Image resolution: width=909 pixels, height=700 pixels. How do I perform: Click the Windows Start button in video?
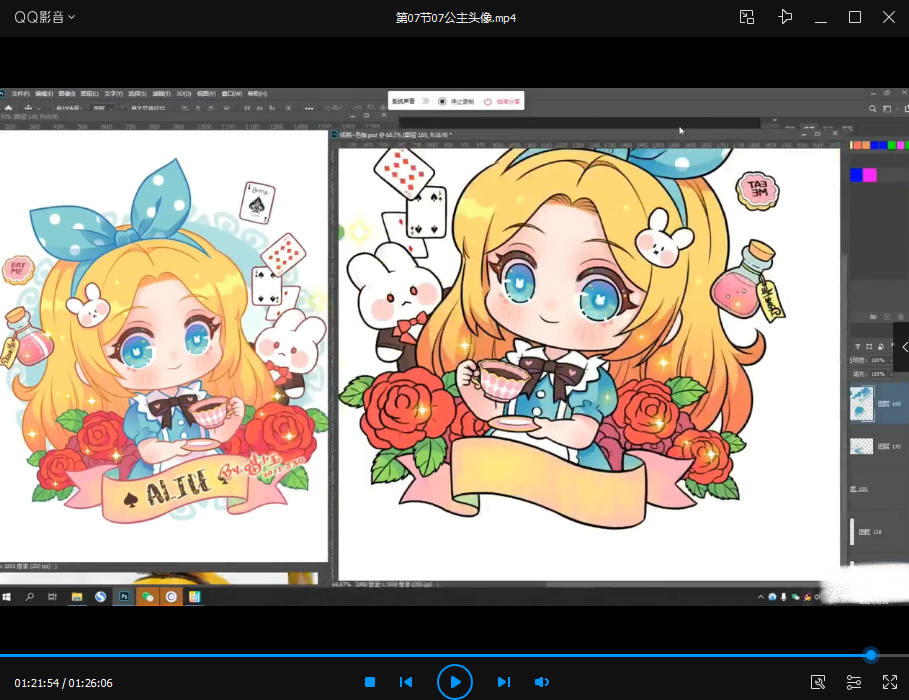tap(7, 596)
